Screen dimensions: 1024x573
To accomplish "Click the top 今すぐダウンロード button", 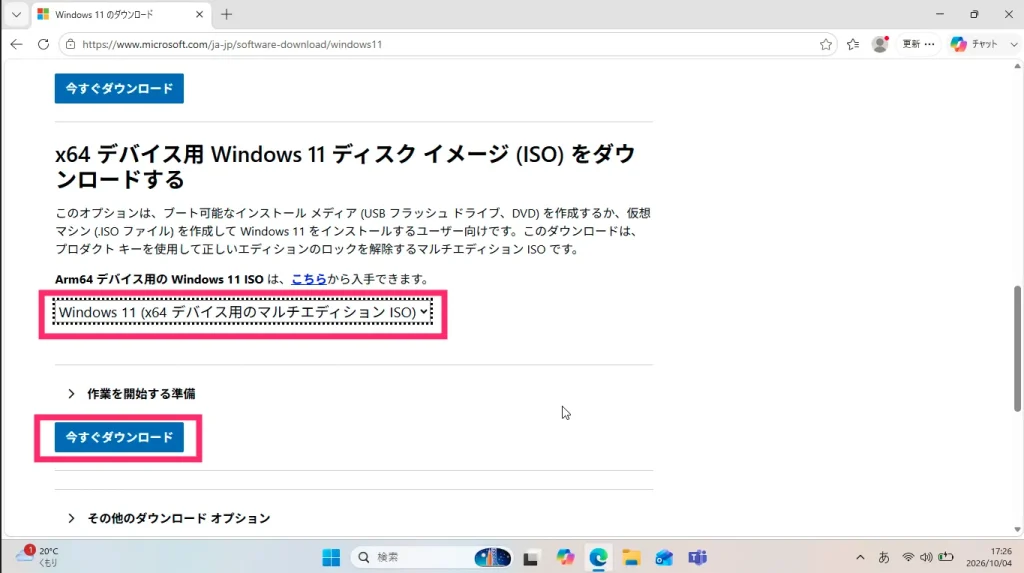I will coord(119,88).
